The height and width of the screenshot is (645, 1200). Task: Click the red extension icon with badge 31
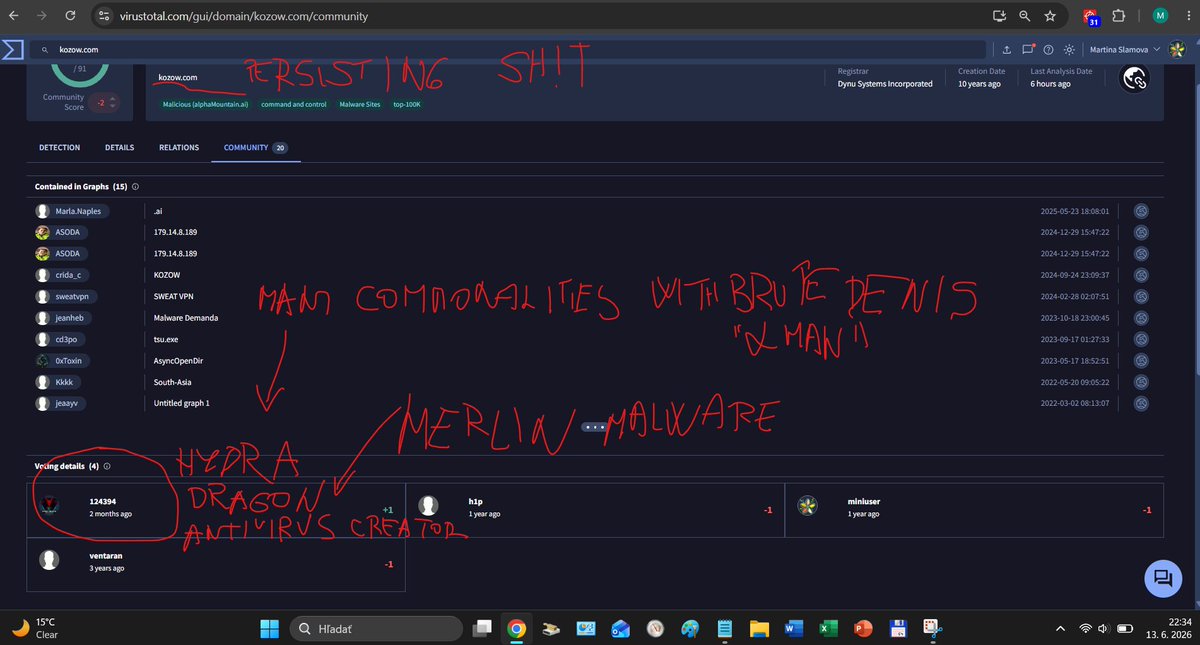point(1090,17)
